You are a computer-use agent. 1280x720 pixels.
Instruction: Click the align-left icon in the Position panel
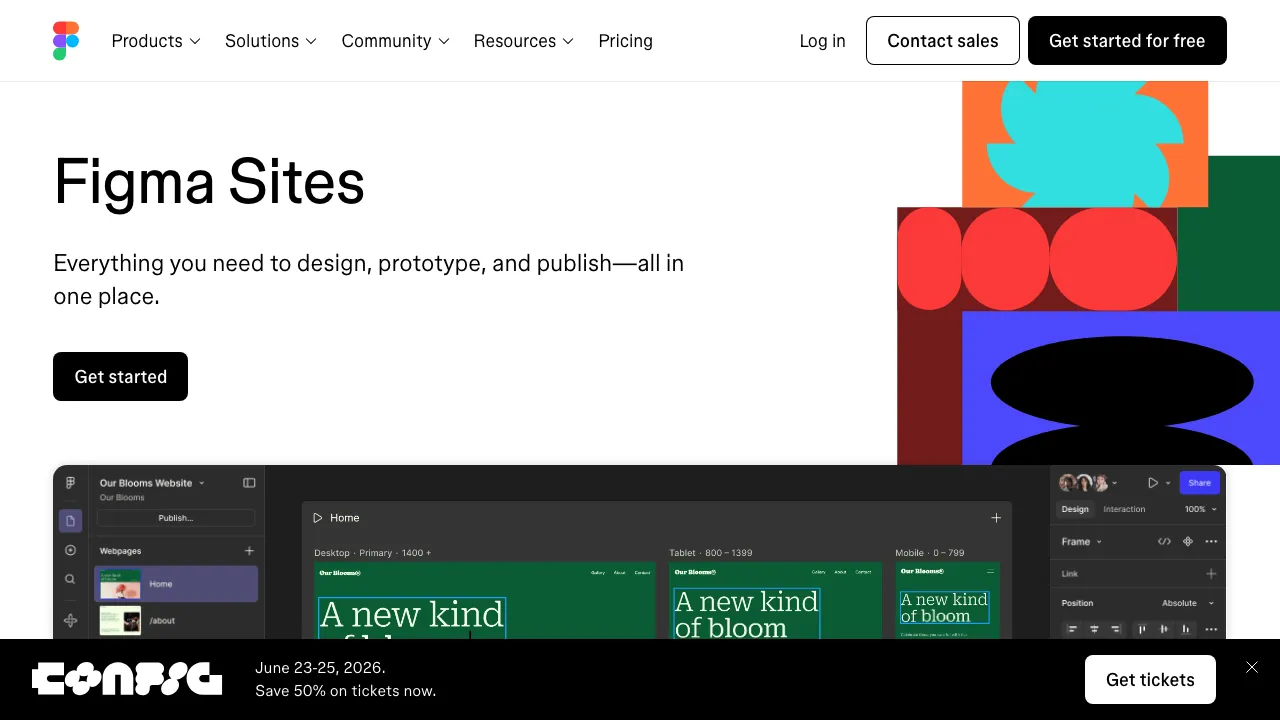1072,629
